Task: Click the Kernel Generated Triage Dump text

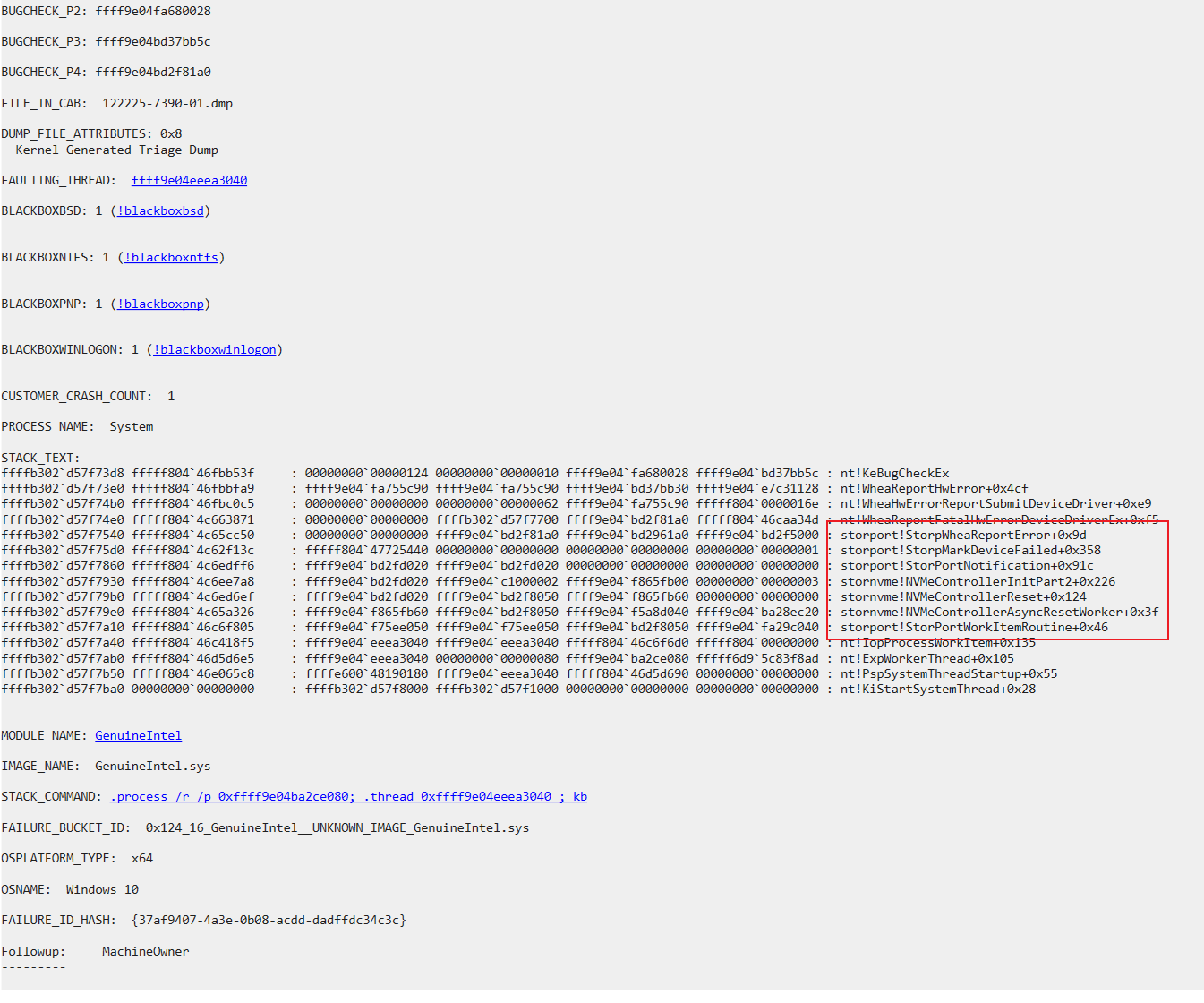Action: [x=116, y=150]
